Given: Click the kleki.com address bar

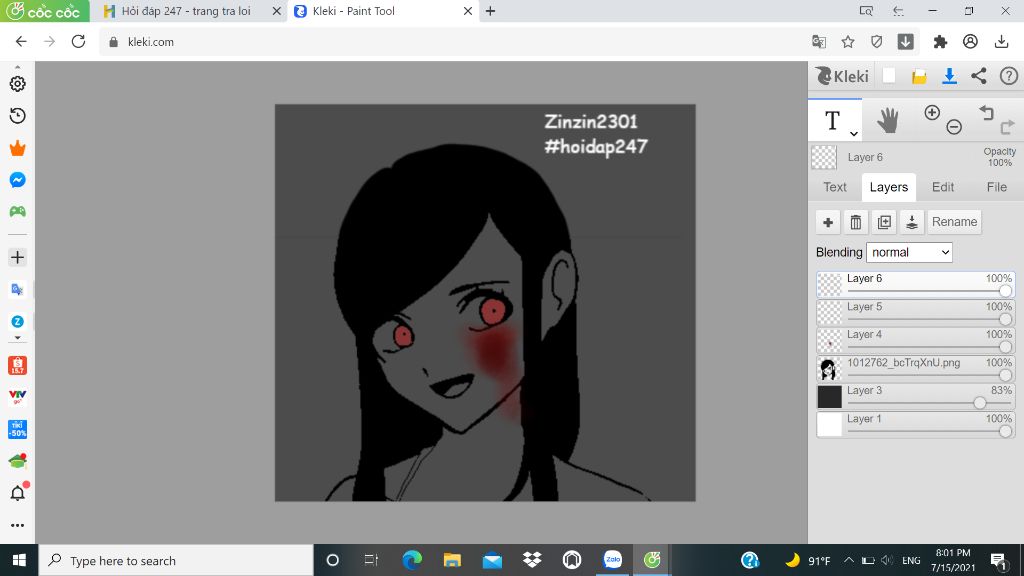Looking at the screenshot, I should click(457, 42).
